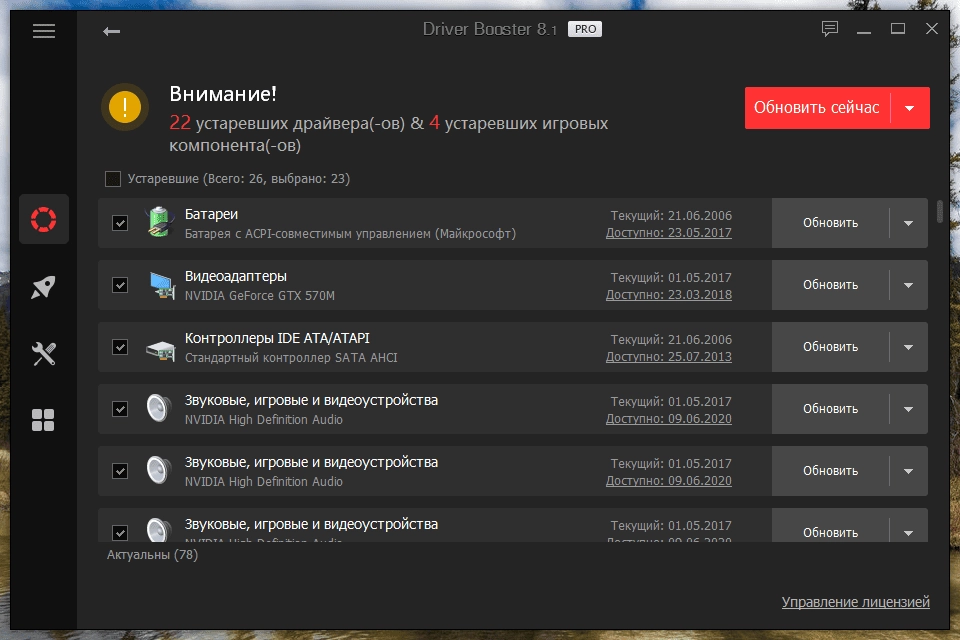This screenshot has height=640, width=960.
Task: Open the Управление лицензией link
Action: tap(855, 602)
